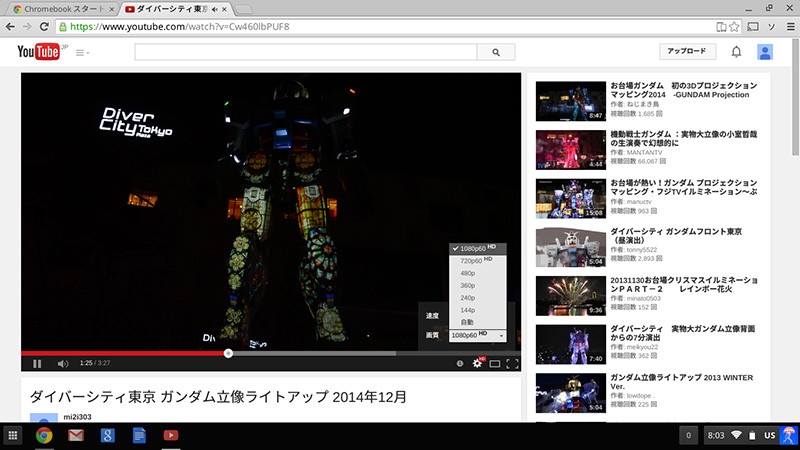
Task: Open Google Docs from the shelf
Action: pos(139,435)
